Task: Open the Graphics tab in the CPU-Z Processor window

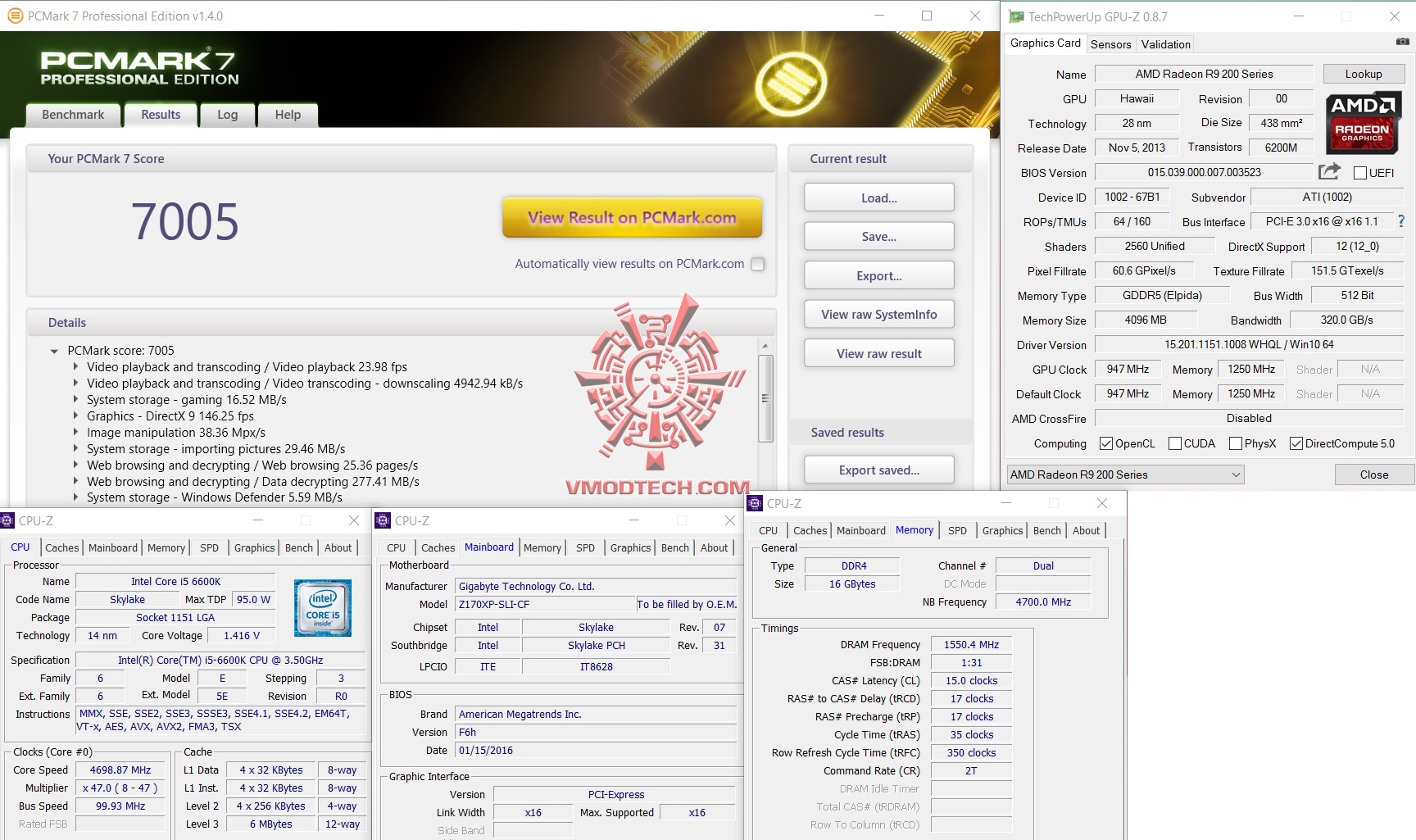Action: point(254,547)
